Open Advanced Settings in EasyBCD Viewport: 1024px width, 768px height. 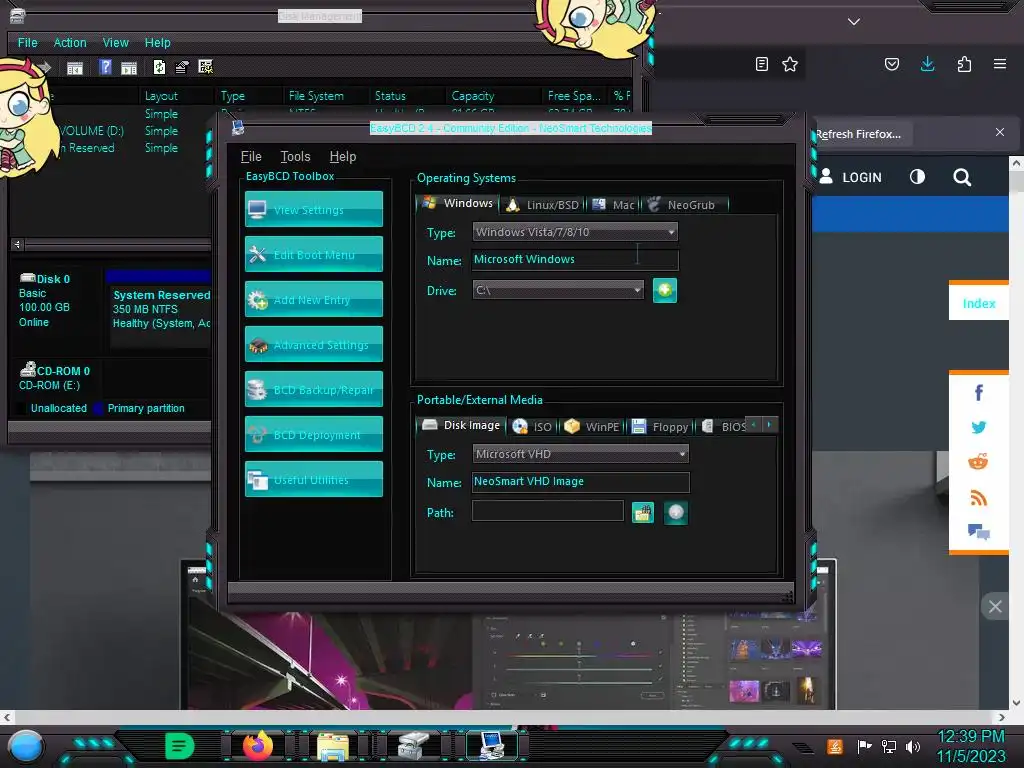click(313, 344)
